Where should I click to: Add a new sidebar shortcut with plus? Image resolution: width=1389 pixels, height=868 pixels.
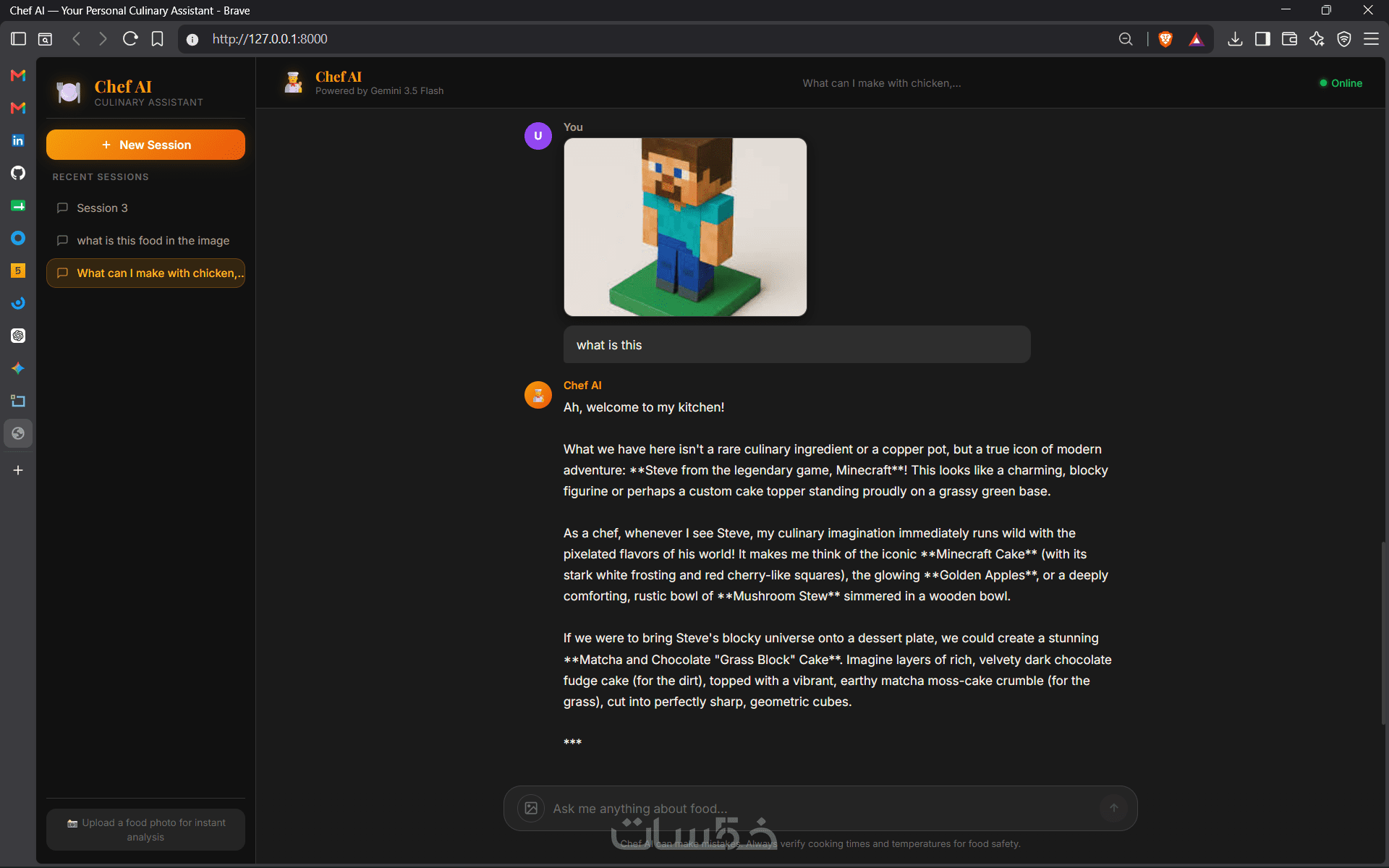18,470
